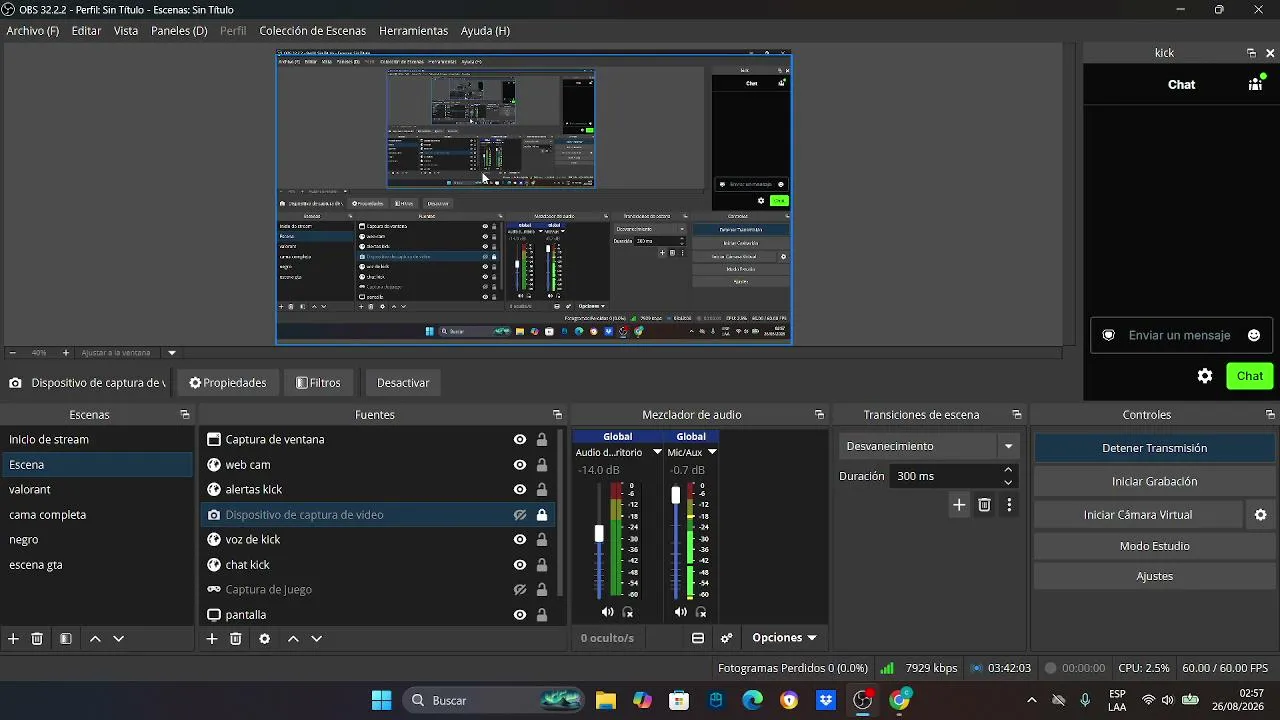Add a scene transition with the plus icon
The width and height of the screenshot is (1280, 720).
(x=959, y=505)
